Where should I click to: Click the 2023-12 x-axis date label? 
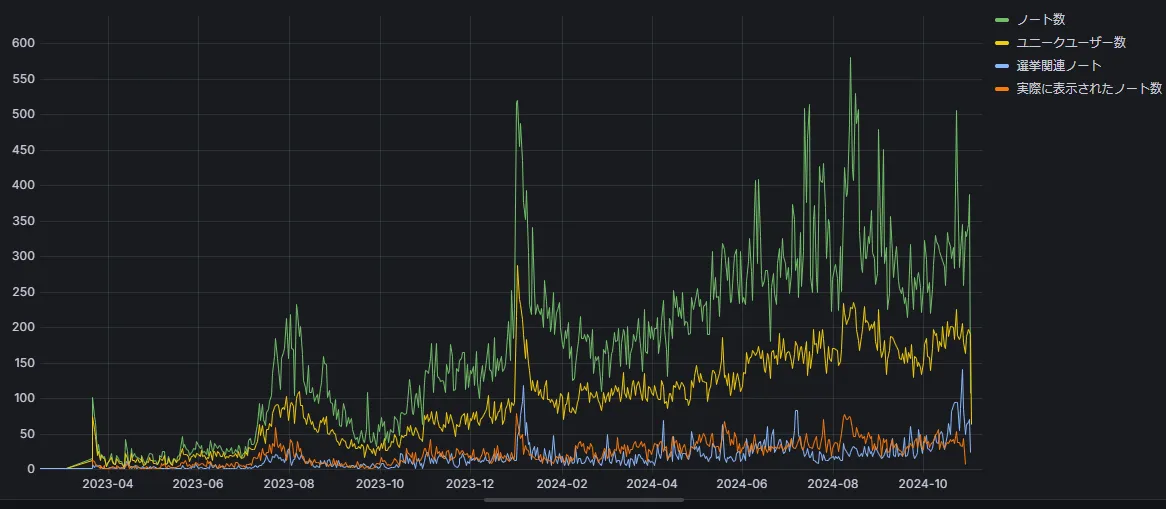click(x=470, y=484)
